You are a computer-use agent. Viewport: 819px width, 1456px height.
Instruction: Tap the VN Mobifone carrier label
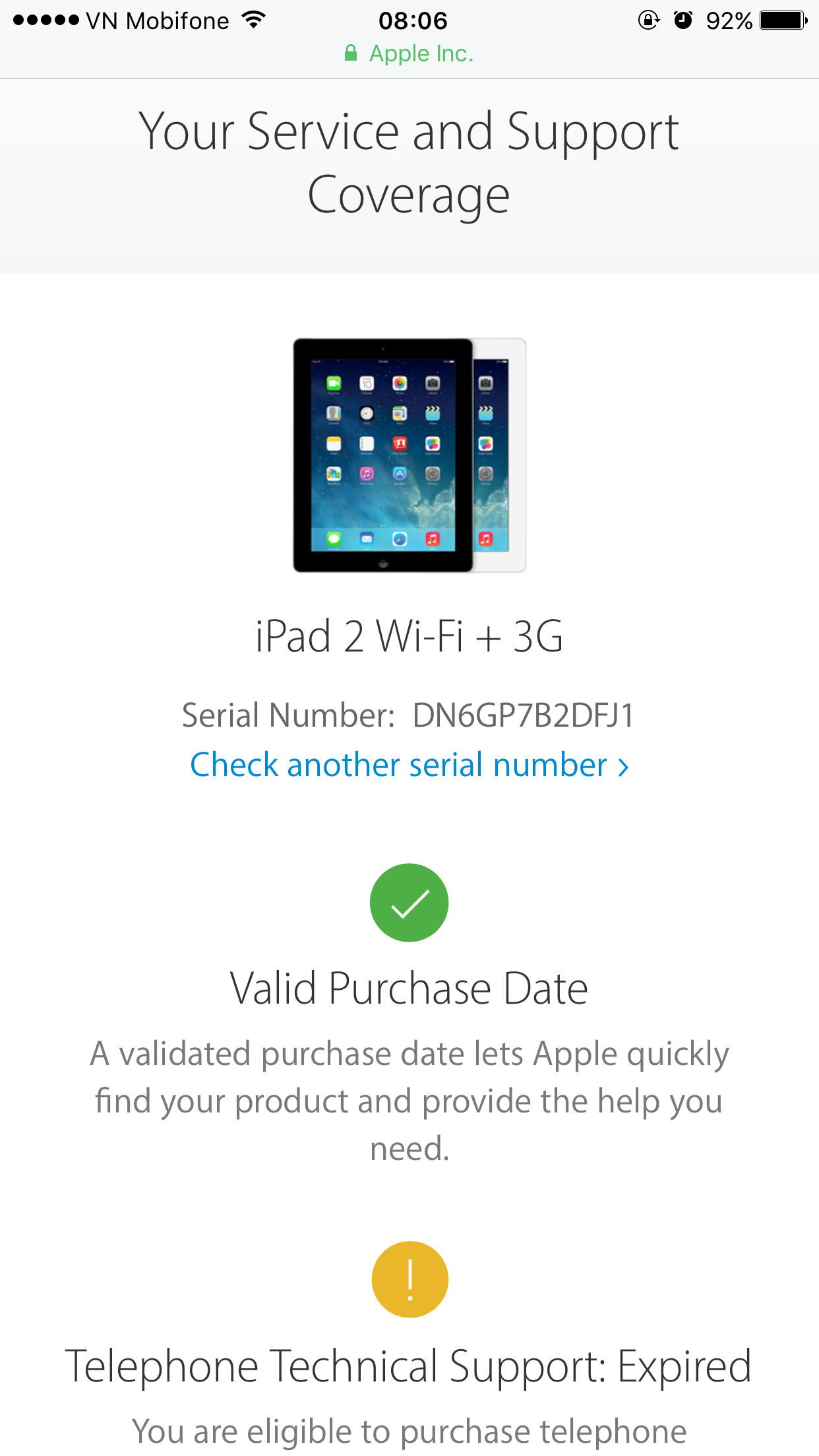(158, 21)
